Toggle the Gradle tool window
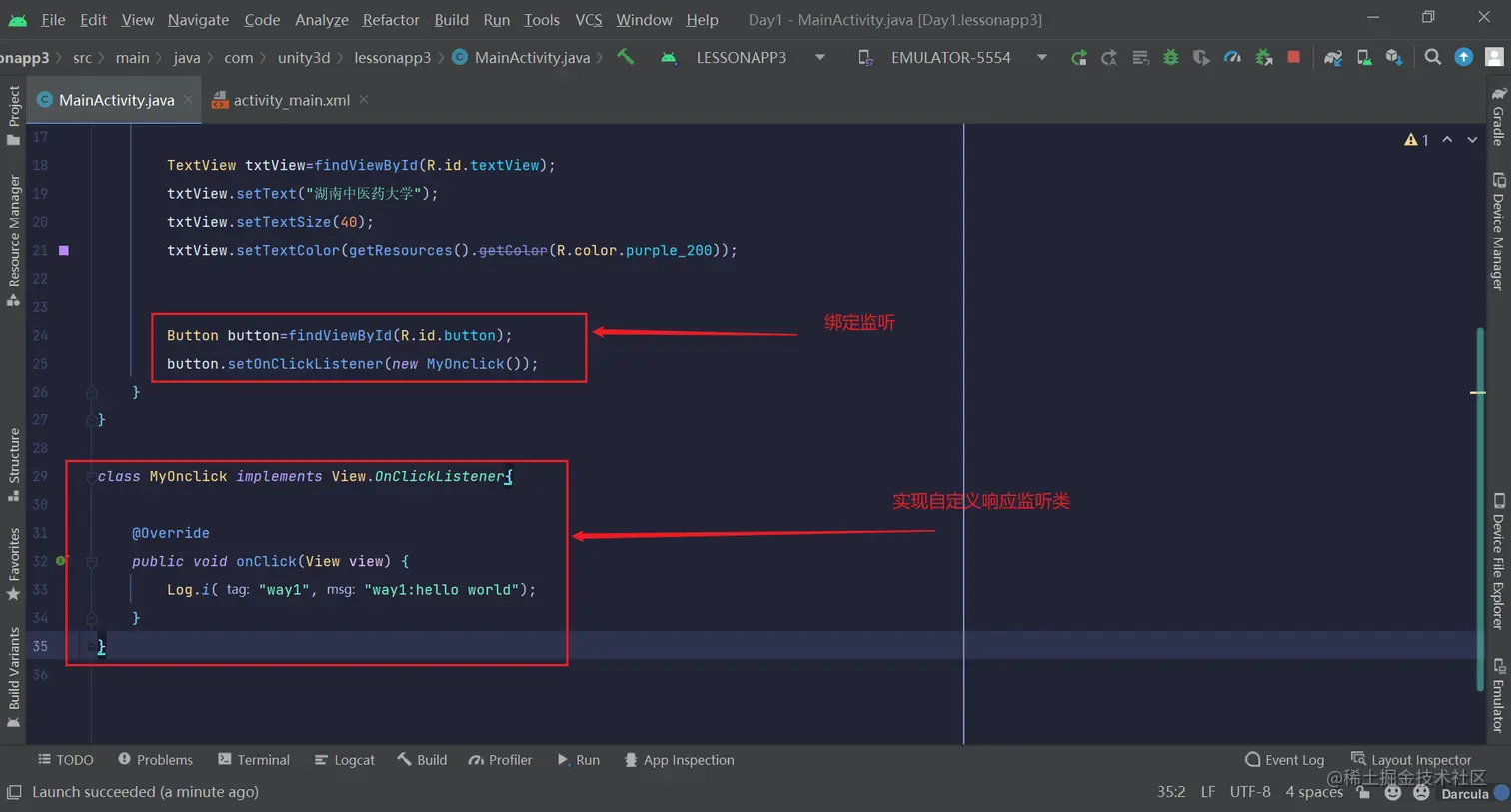Screen dimensions: 1511x812 pos(1498,116)
